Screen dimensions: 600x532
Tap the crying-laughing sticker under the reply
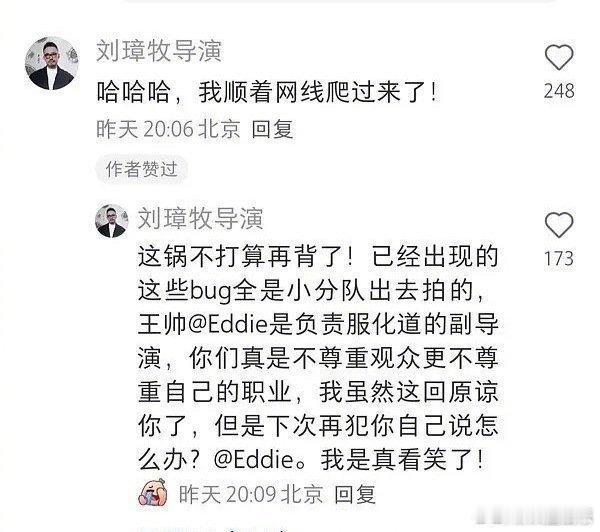coord(153,492)
